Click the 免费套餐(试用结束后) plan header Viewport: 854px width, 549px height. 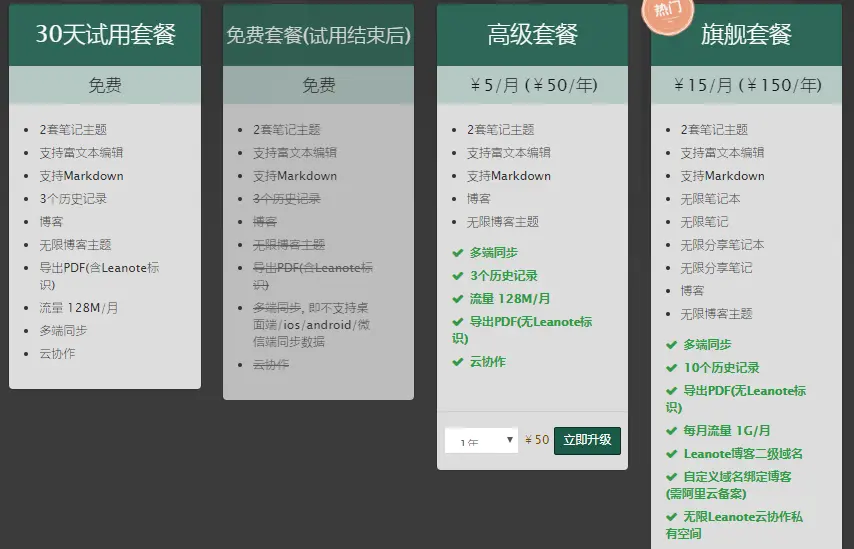coord(319,35)
